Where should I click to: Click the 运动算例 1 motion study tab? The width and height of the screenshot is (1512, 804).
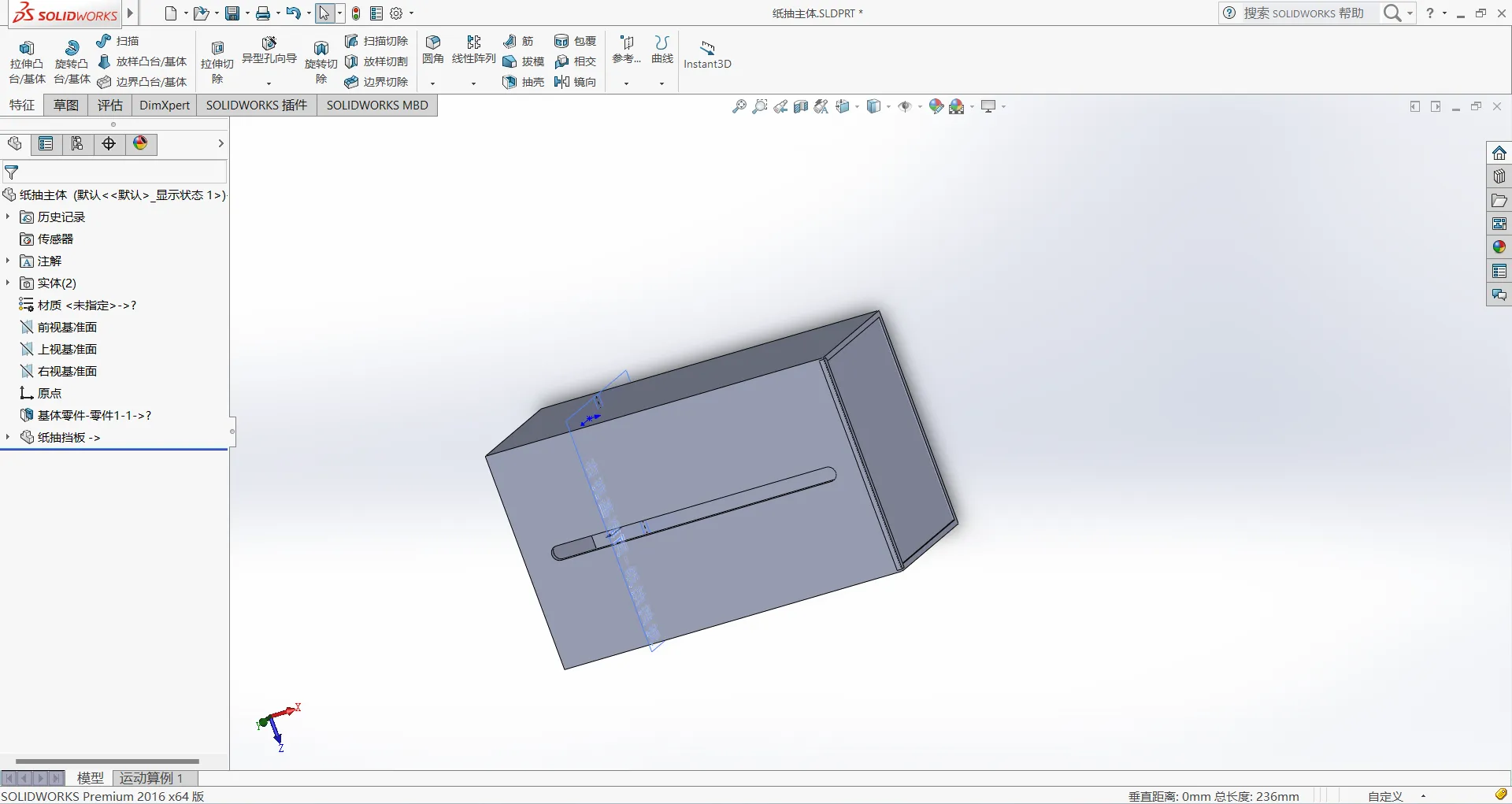click(x=151, y=778)
